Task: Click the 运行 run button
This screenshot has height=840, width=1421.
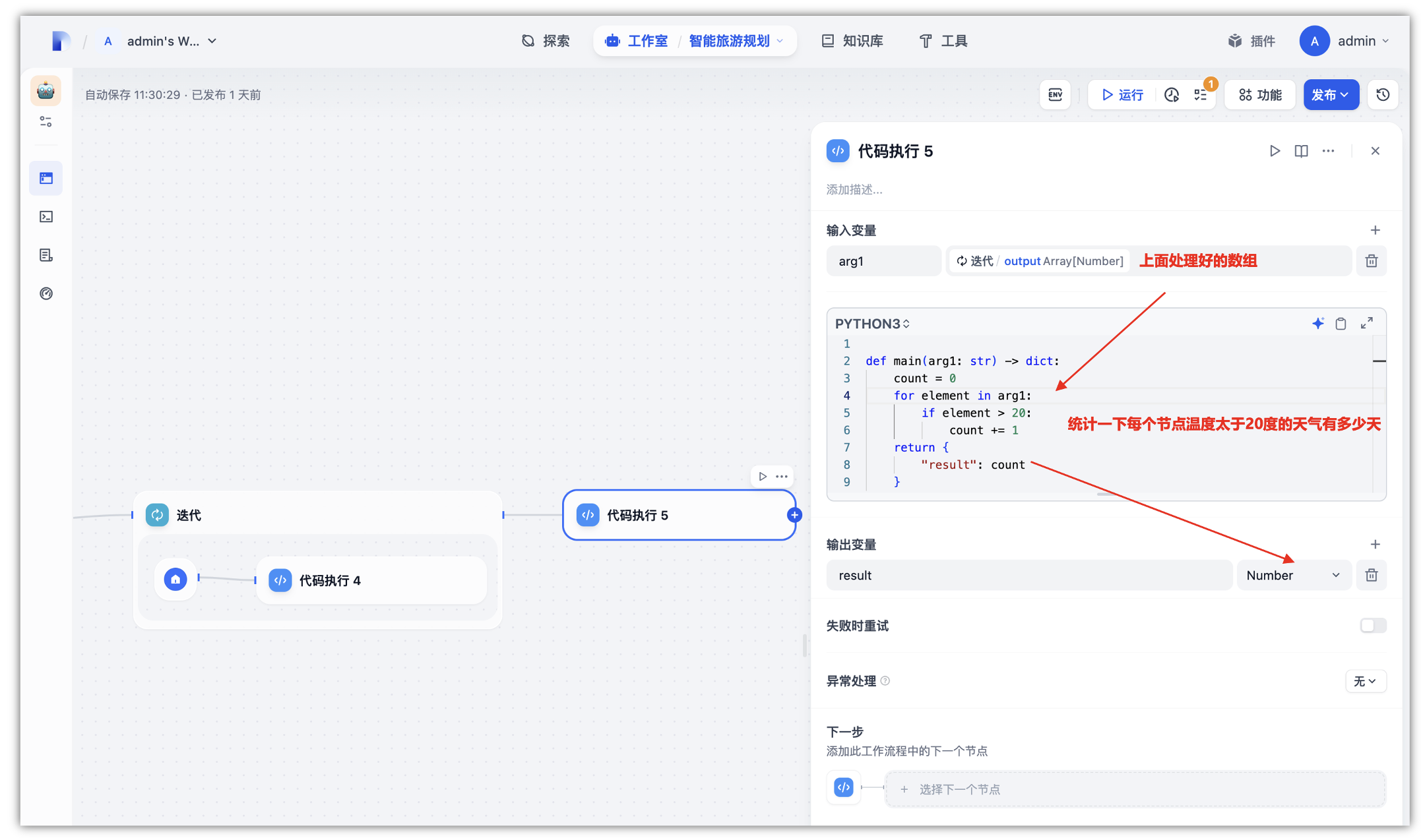Action: click(x=1122, y=95)
